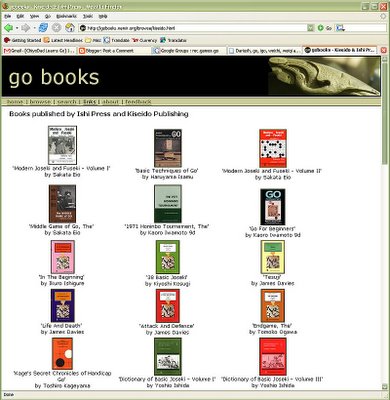The width and height of the screenshot is (390, 400).
Task: Open 'Go For Beginners' book link
Action: [x=272, y=229]
